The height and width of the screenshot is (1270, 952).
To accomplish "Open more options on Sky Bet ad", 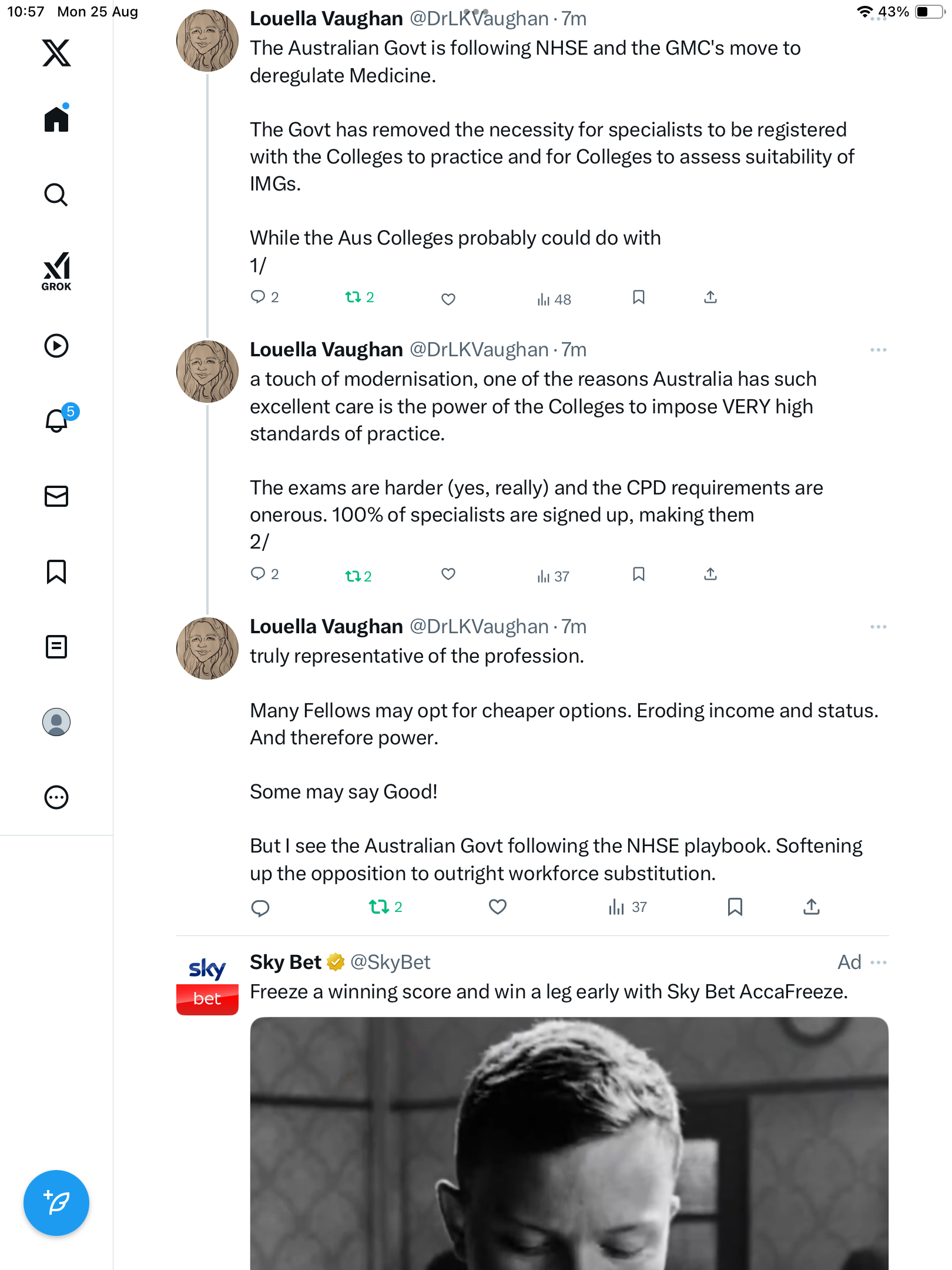I will pos(879,962).
